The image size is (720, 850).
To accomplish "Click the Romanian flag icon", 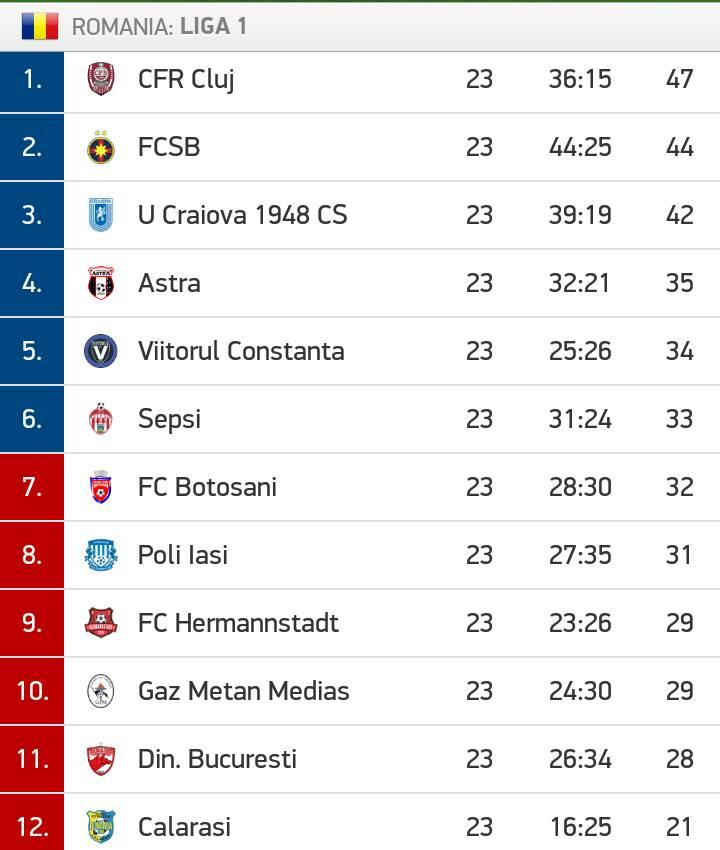I will click(x=40, y=26).
